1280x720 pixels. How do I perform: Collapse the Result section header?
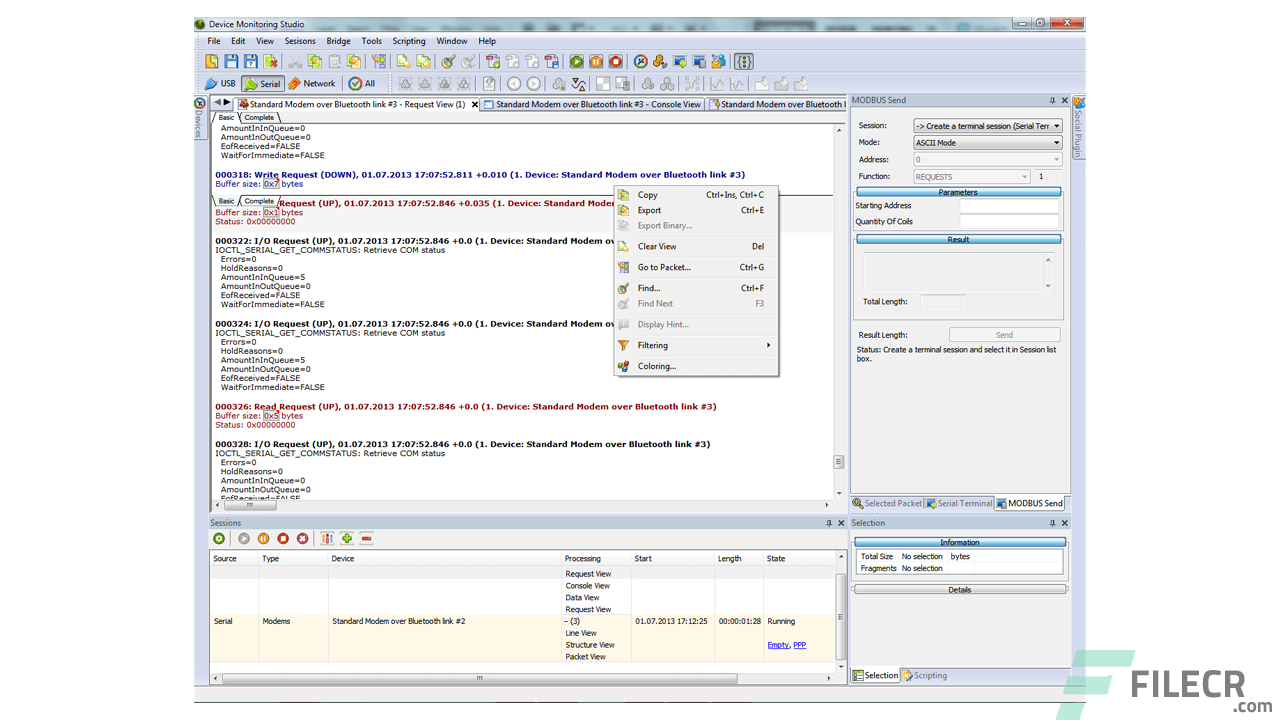point(958,240)
